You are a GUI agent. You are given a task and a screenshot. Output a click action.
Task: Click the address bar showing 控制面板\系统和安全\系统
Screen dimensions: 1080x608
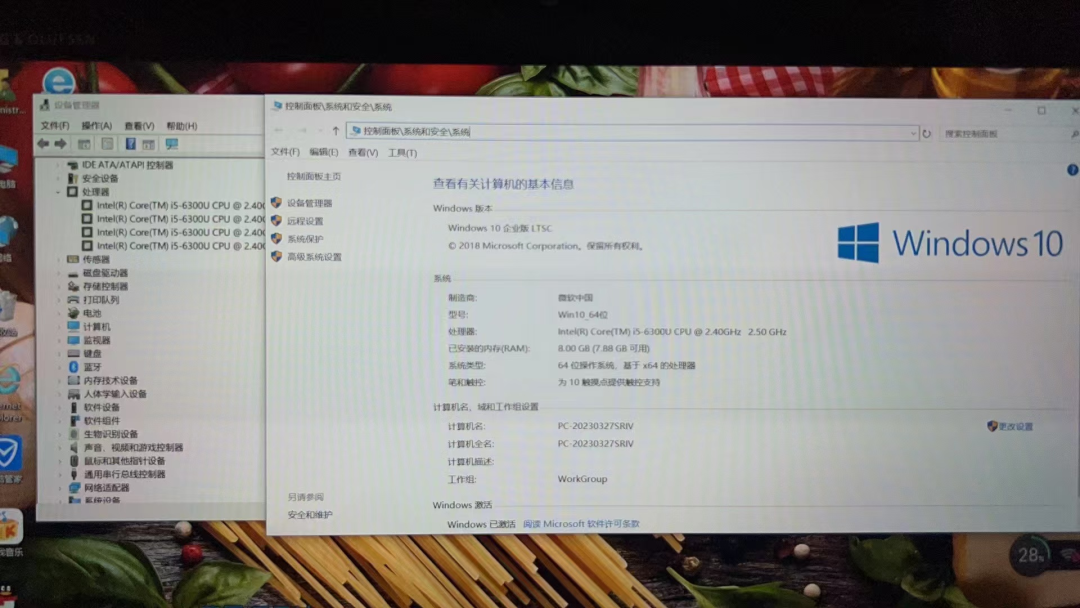(x=632, y=132)
